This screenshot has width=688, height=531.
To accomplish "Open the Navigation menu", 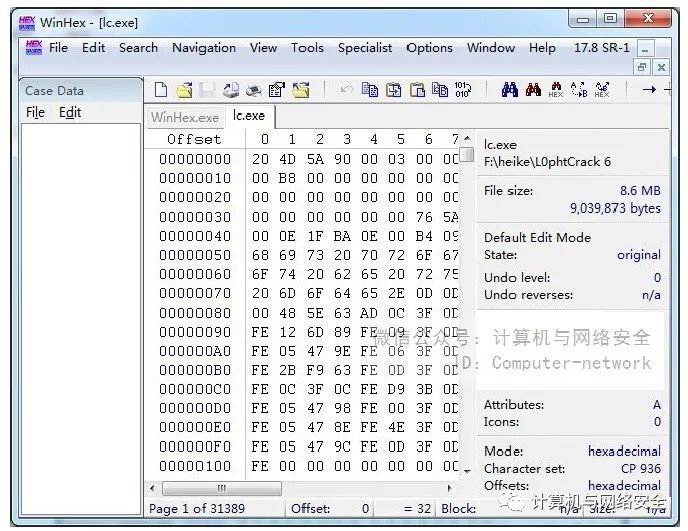I will [204, 47].
